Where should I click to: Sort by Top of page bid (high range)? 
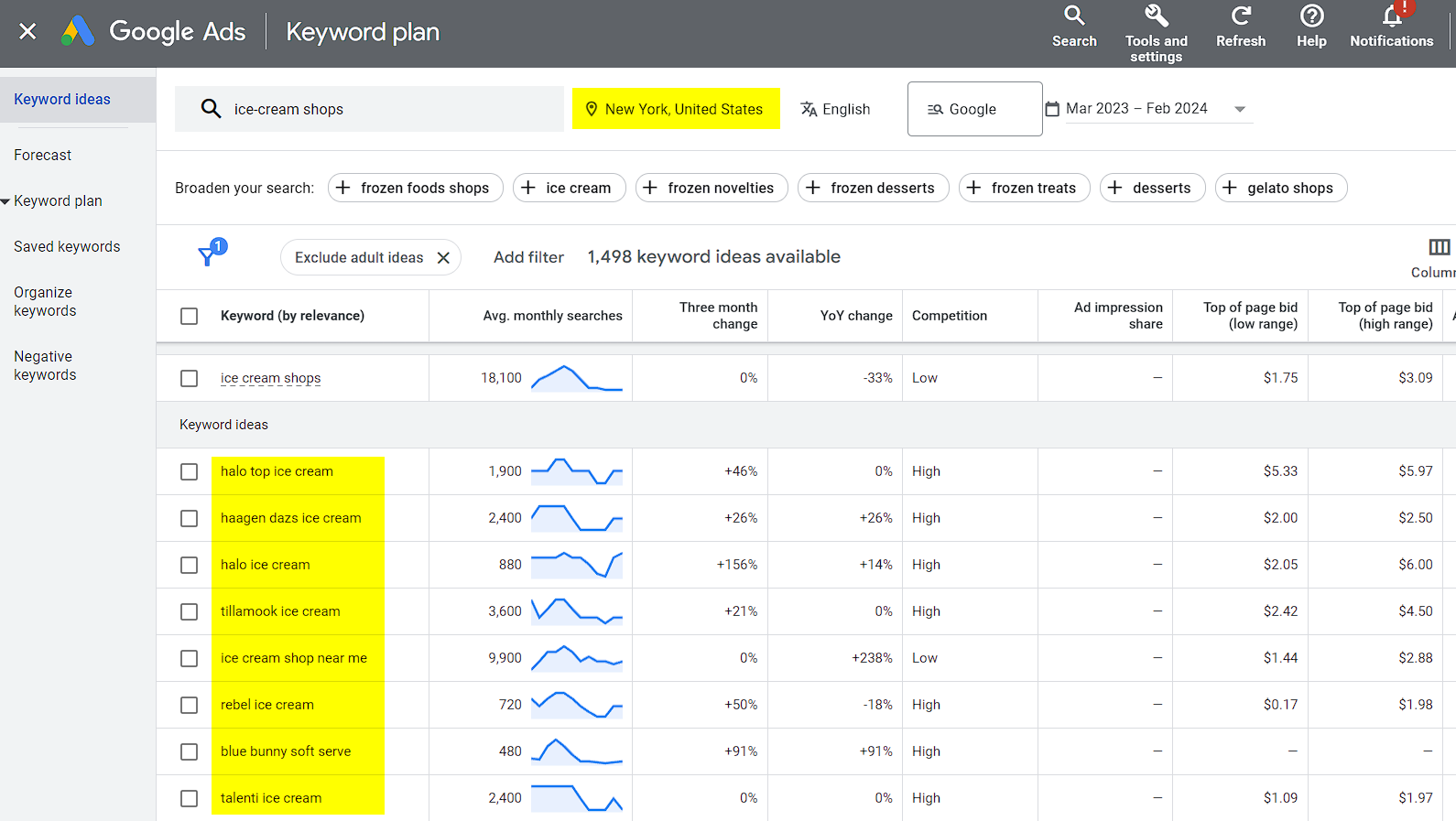pos(1385,316)
